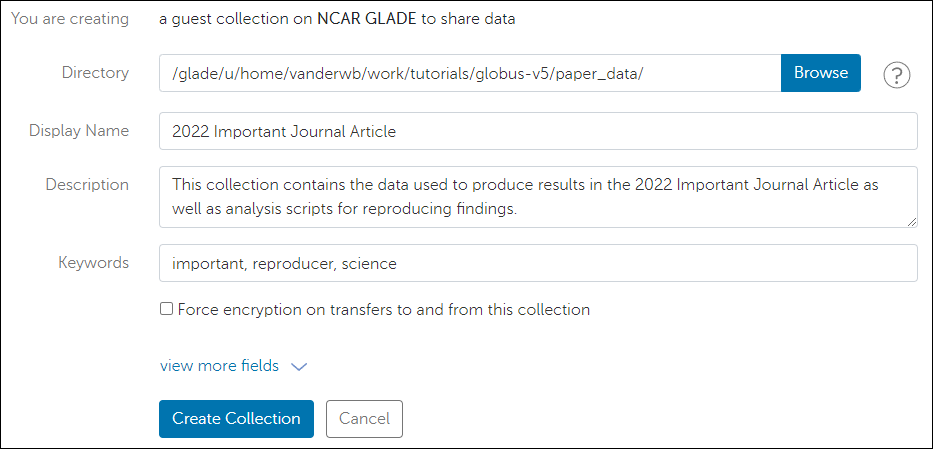Click the 'Display Name' field label
Screen dimensions: 933x449
(79, 131)
